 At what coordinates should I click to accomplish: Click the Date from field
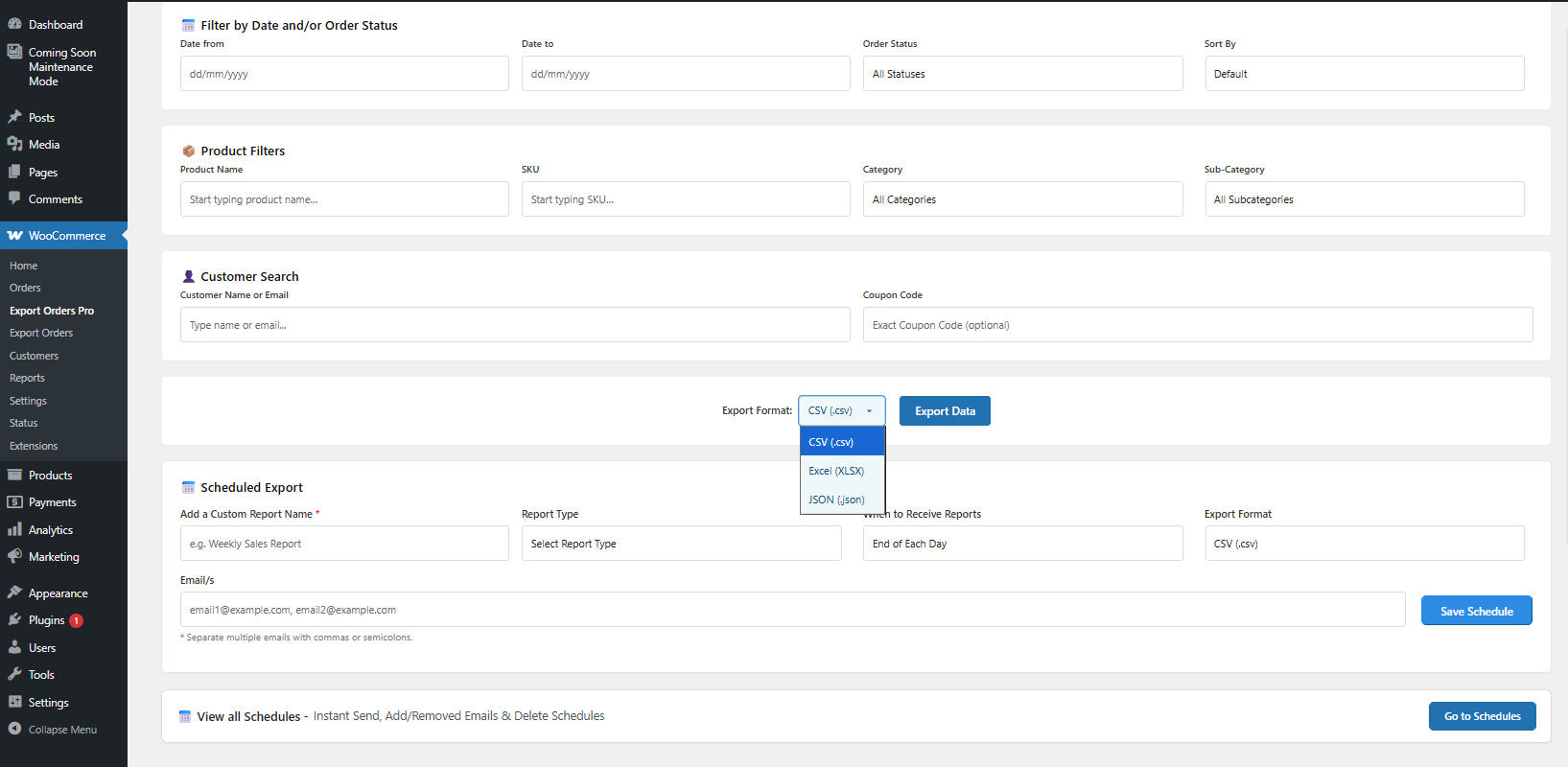click(344, 74)
